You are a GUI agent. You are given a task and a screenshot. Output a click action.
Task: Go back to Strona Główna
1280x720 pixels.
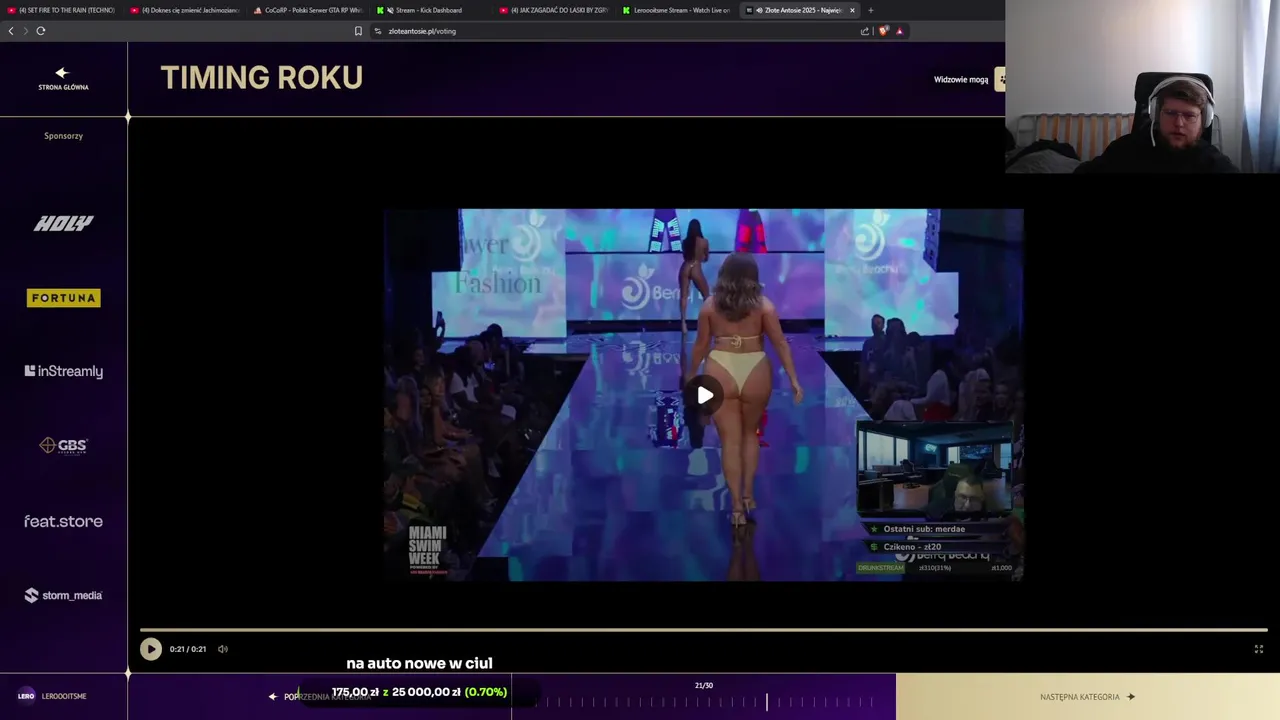pos(63,79)
